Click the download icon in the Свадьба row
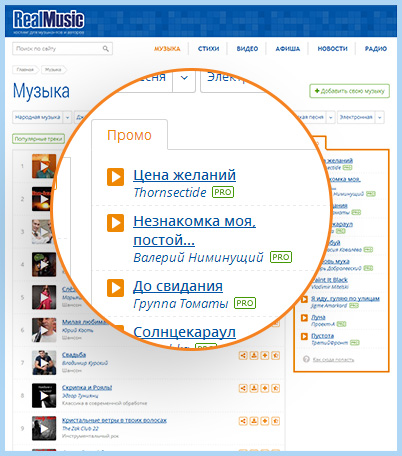This screenshot has height=456, width=402. click(254, 355)
